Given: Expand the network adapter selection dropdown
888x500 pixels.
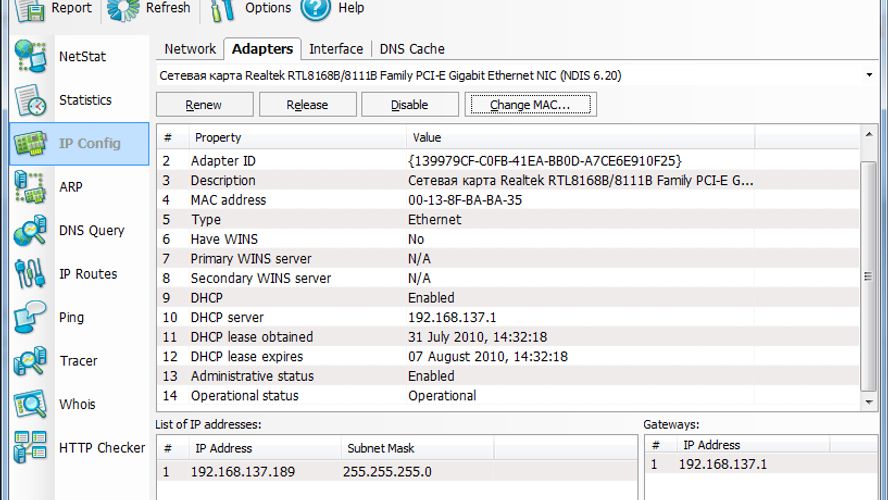Looking at the screenshot, I should pos(869,75).
